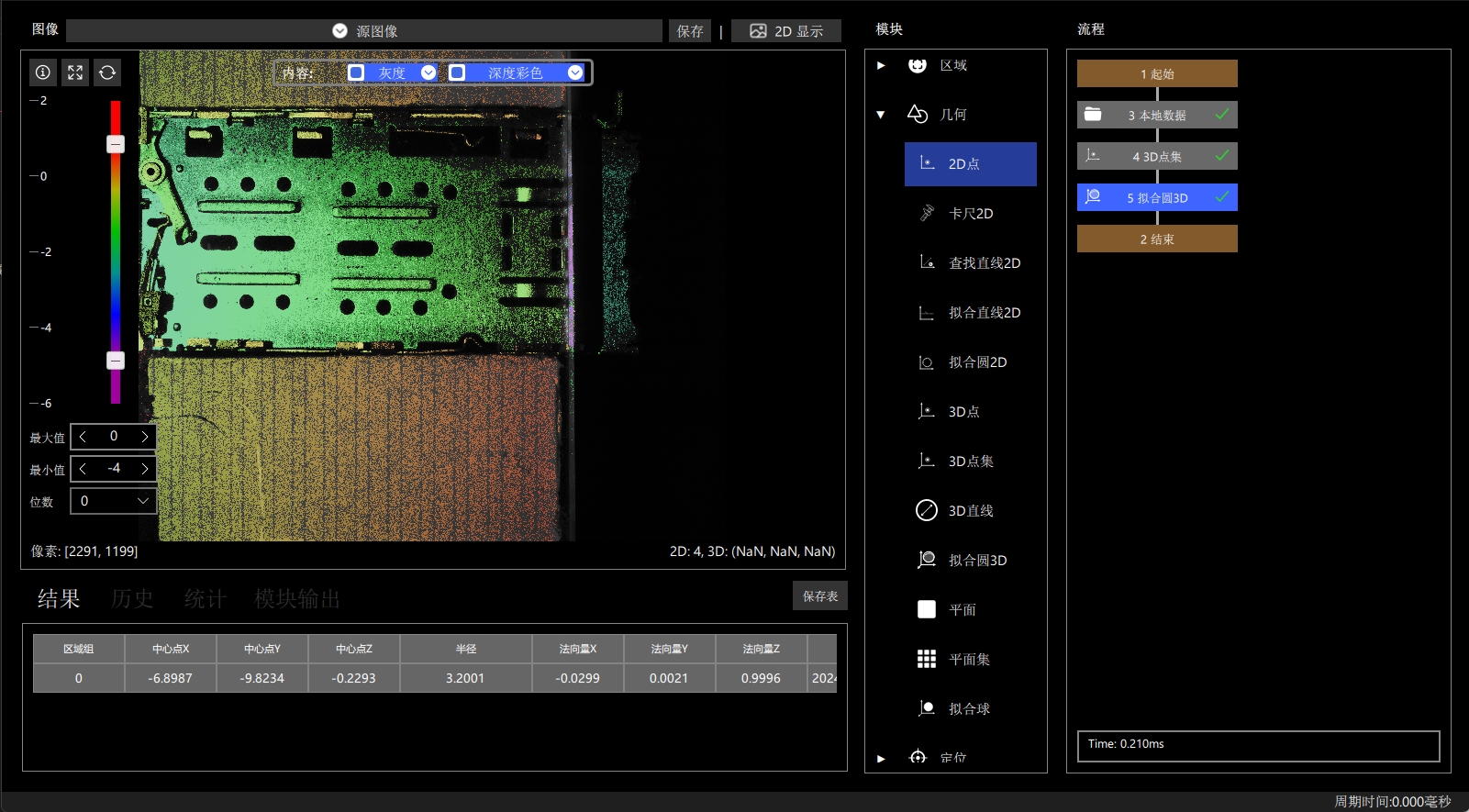Viewport: 1469px width, 812px height.
Task: Select the 3D直线 module
Action: click(x=971, y=511)
